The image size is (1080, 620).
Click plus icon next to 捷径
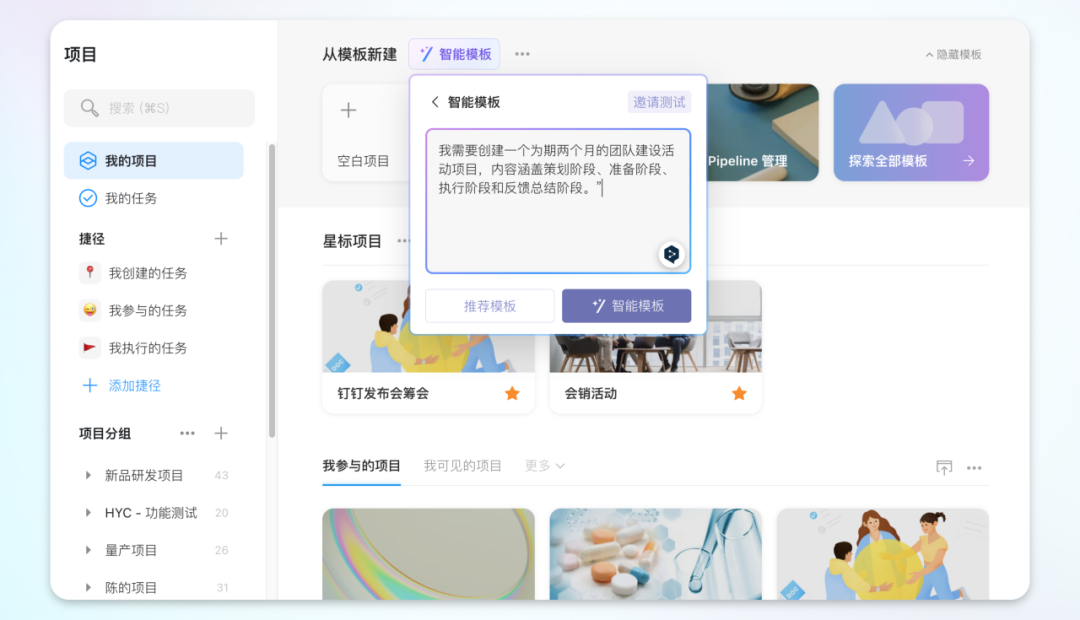tap(221, 239)
